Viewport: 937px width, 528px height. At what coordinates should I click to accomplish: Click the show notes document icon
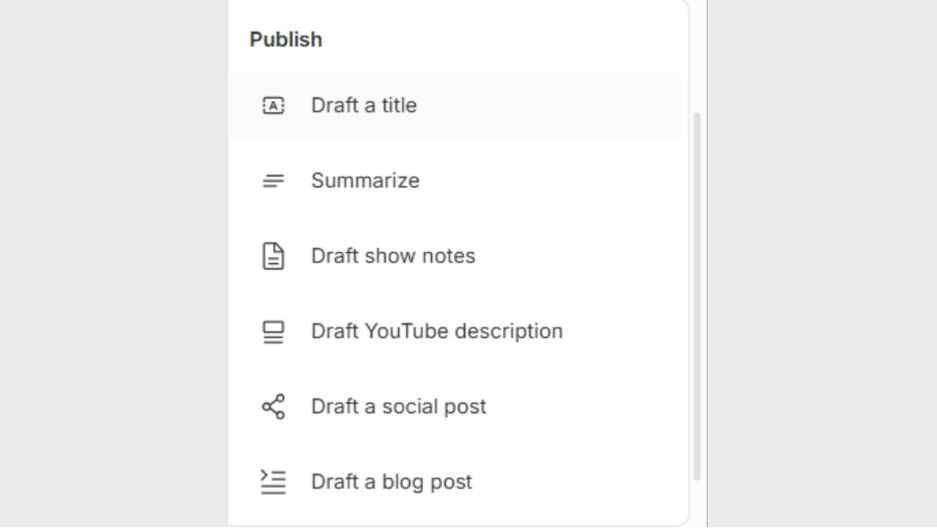click(x=273, y=256)
